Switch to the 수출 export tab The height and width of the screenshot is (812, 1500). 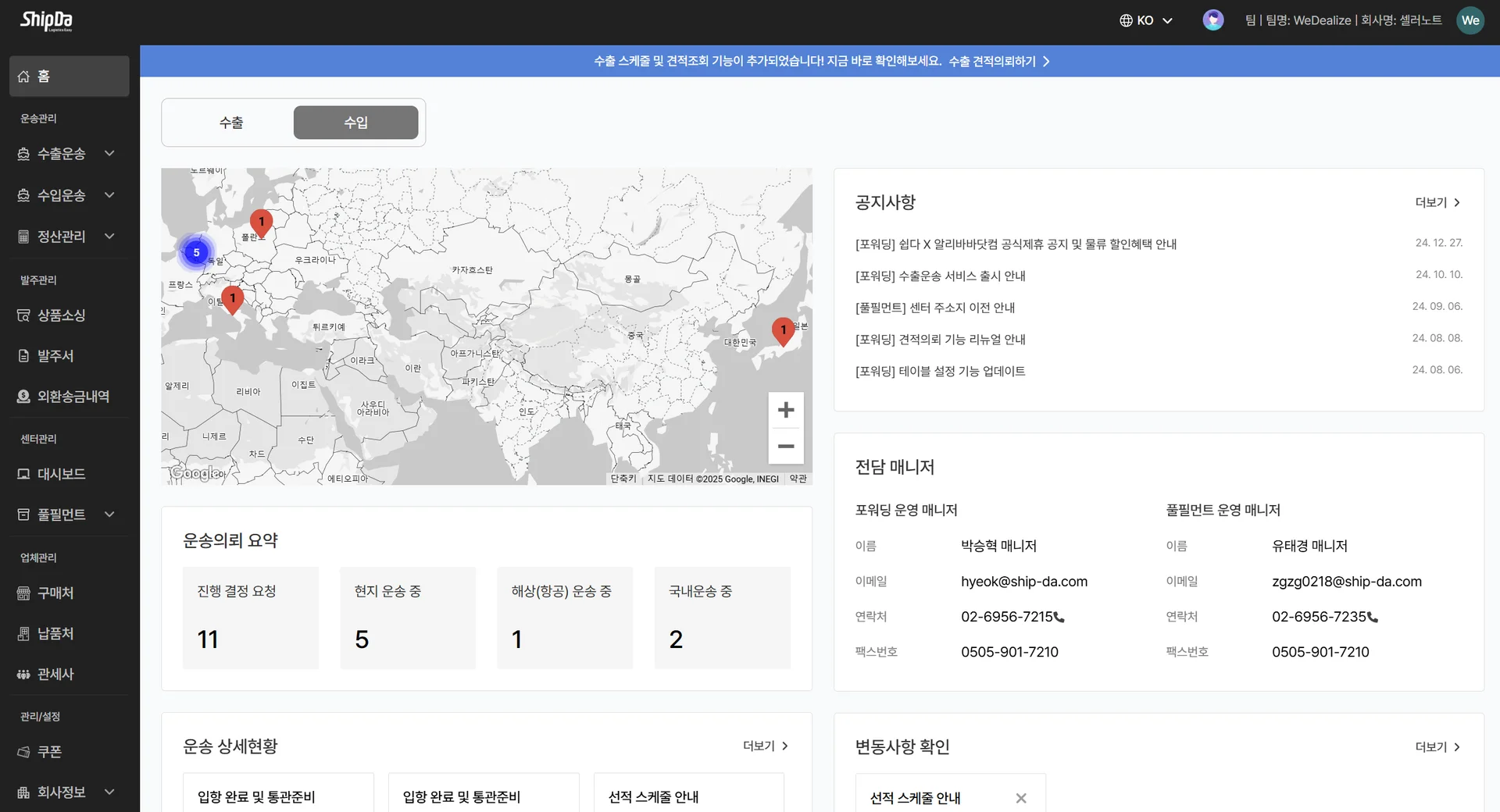click(230, 122)
